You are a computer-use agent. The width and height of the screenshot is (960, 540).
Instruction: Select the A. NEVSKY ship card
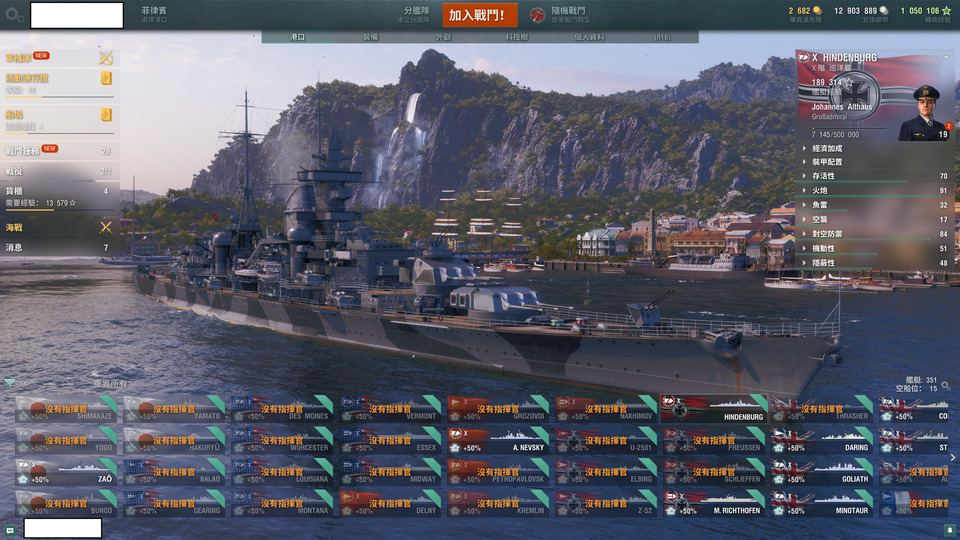tap(497, 441)
